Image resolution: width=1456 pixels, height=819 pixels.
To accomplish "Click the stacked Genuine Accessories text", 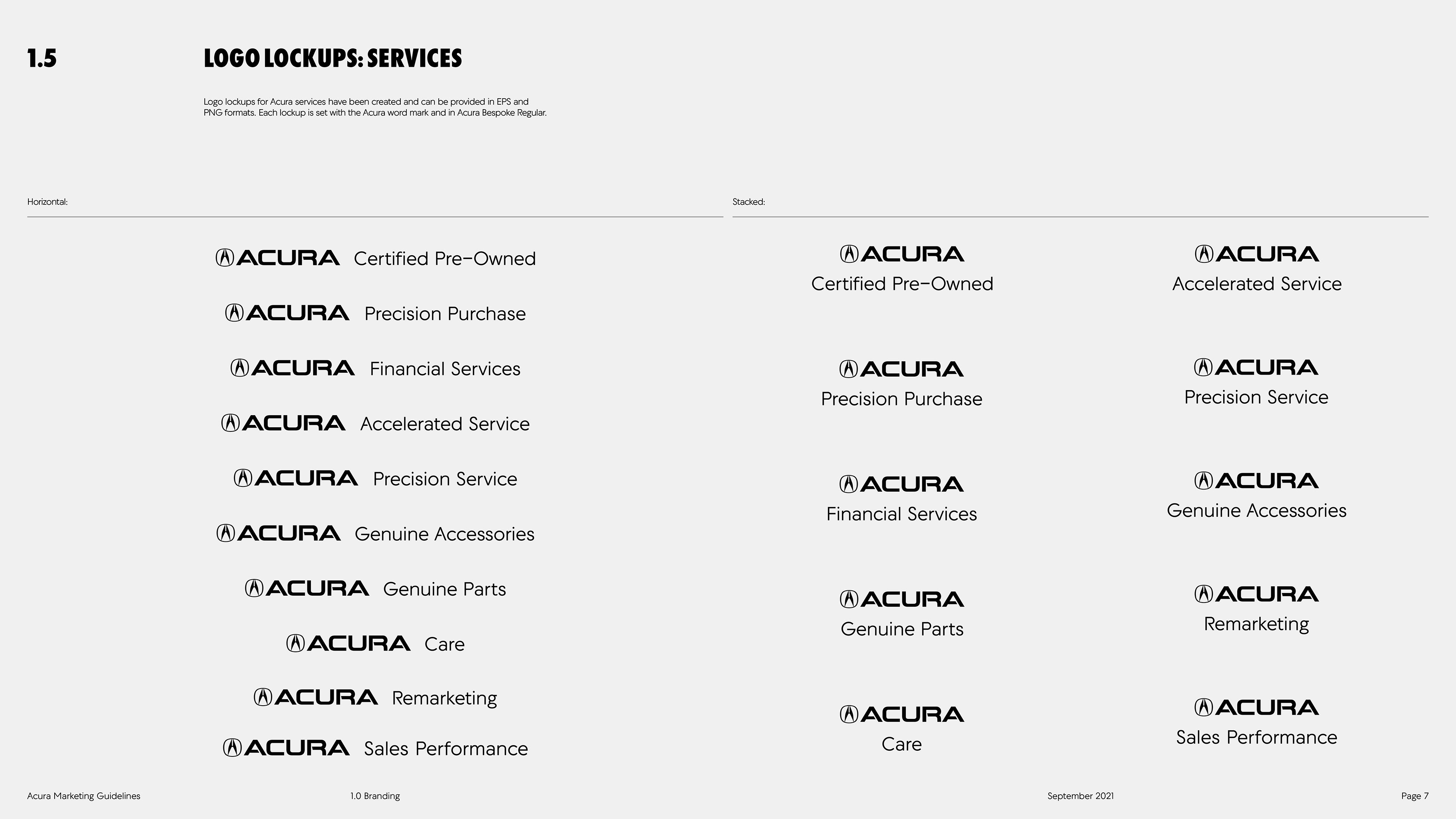I will (1257, 510).
